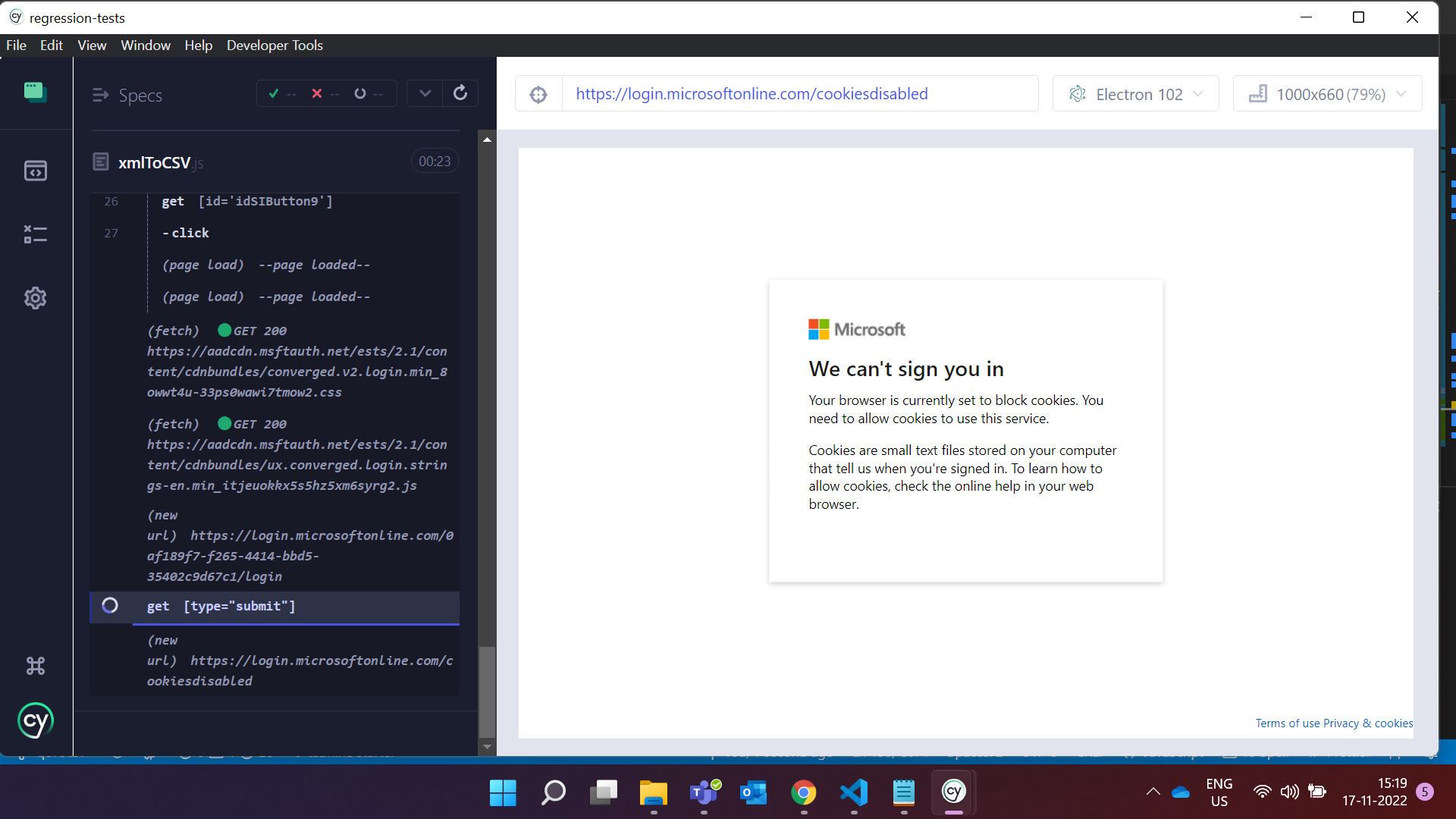Switch ENG US input language
Viewport: 1456px width, 819px height.
1219,792
